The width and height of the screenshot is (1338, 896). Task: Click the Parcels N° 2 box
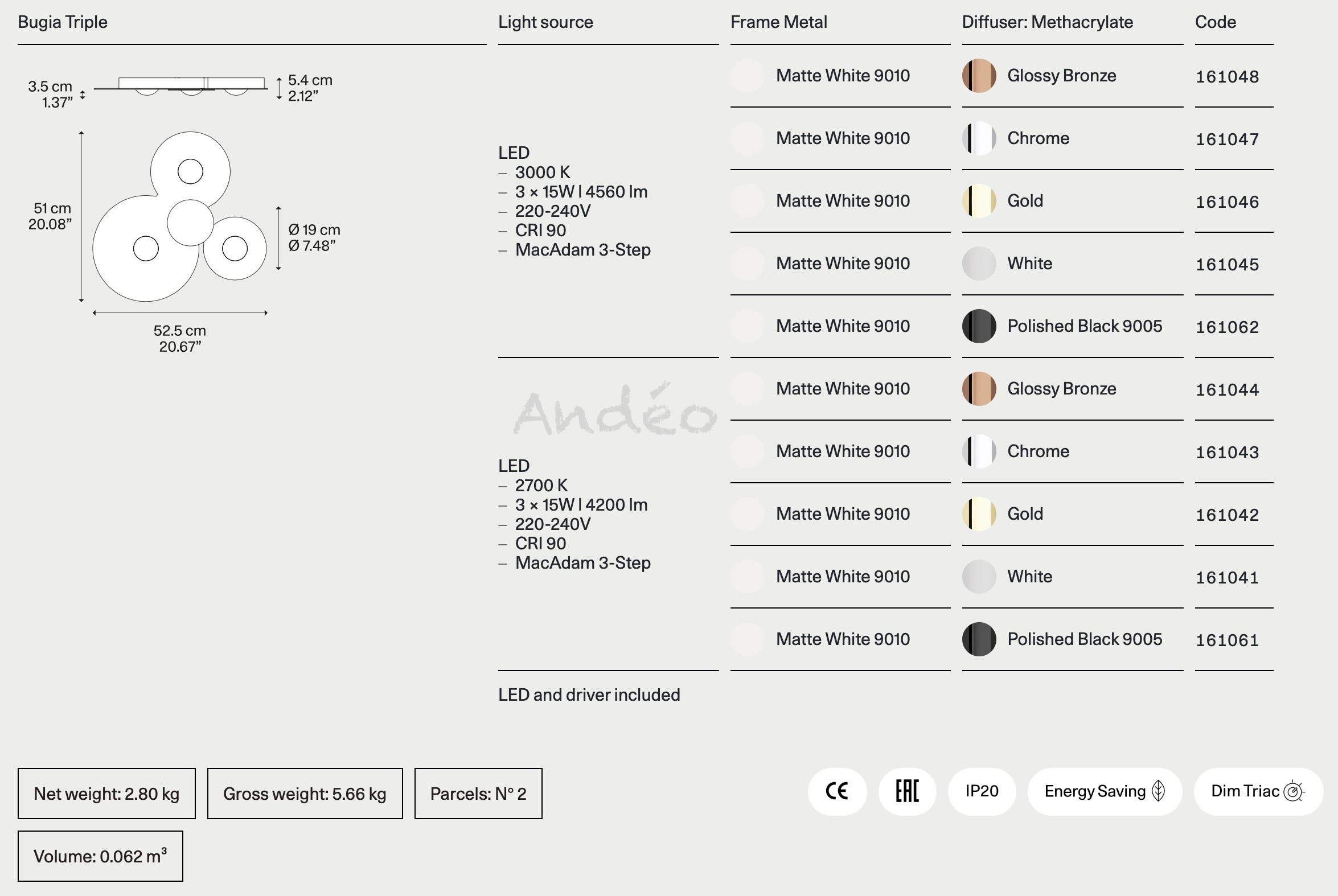coord(478,794)
